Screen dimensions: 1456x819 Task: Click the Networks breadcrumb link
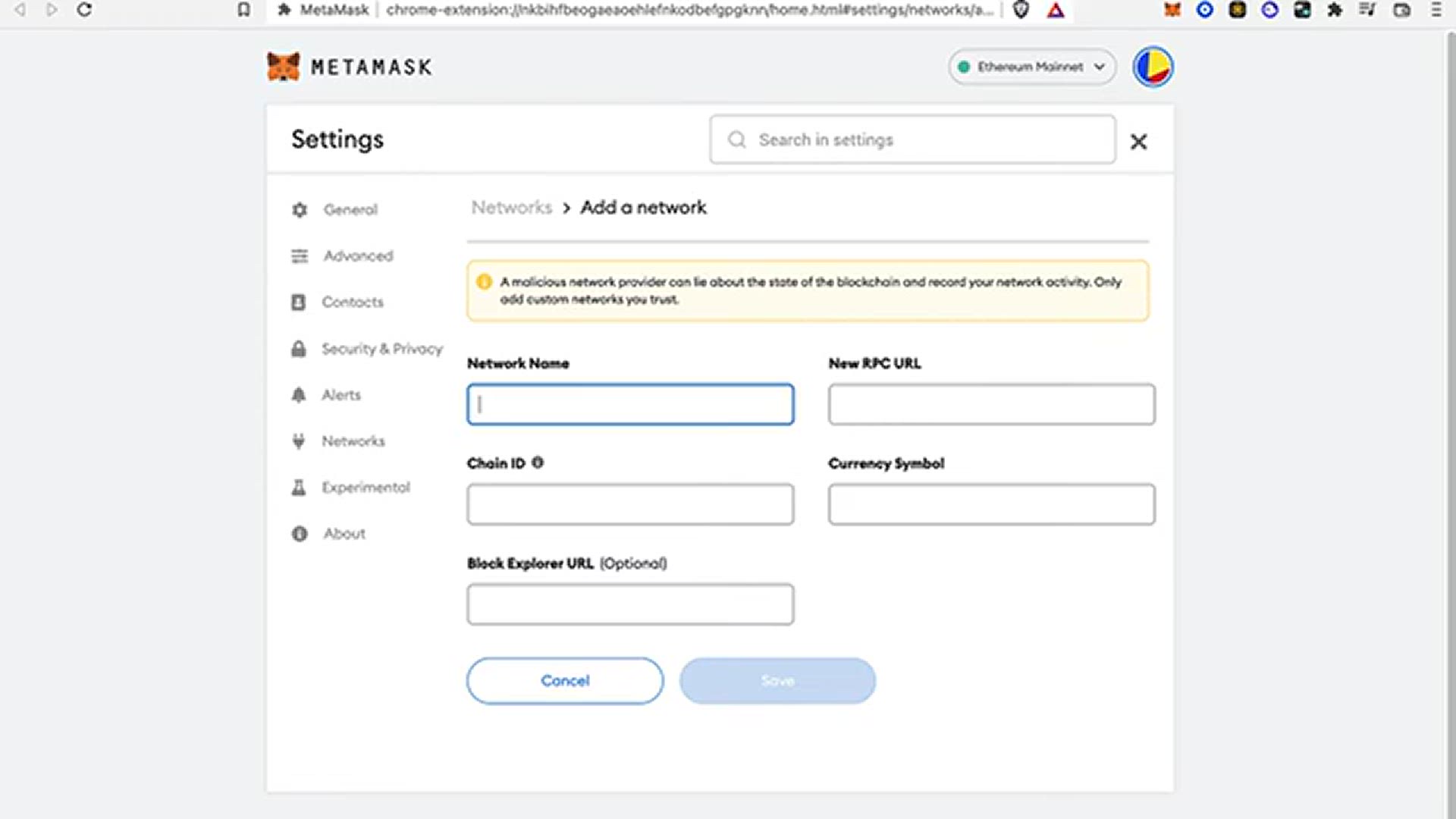coord(512,207)
